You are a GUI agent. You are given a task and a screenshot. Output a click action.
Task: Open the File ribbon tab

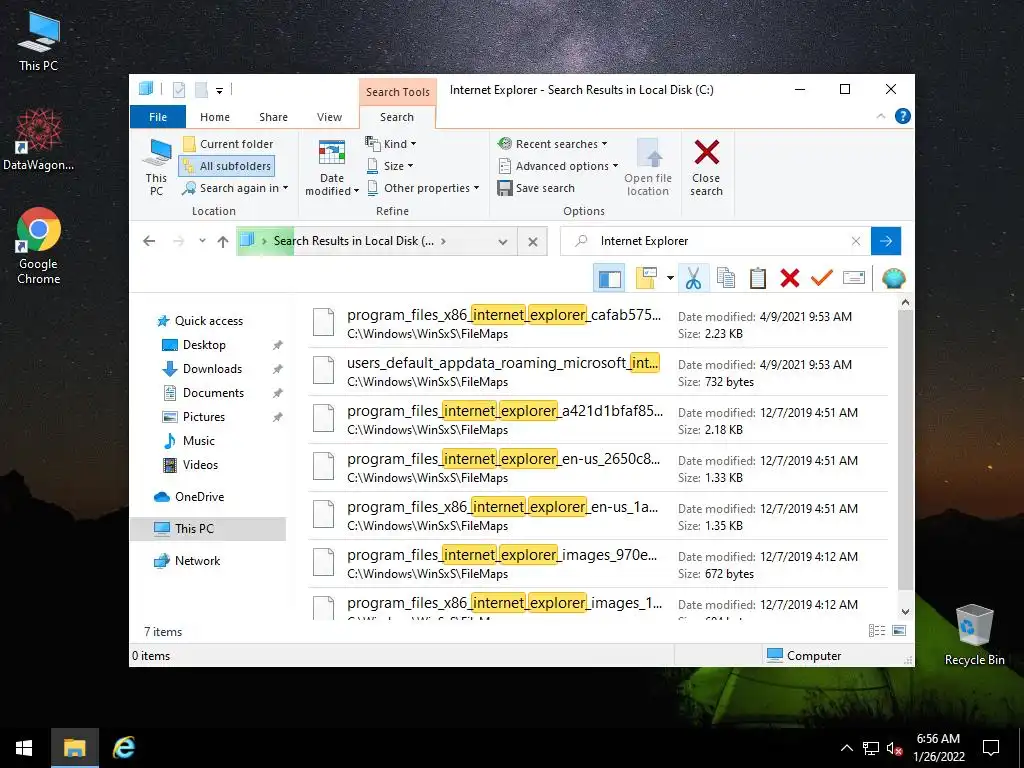(157, 117)
